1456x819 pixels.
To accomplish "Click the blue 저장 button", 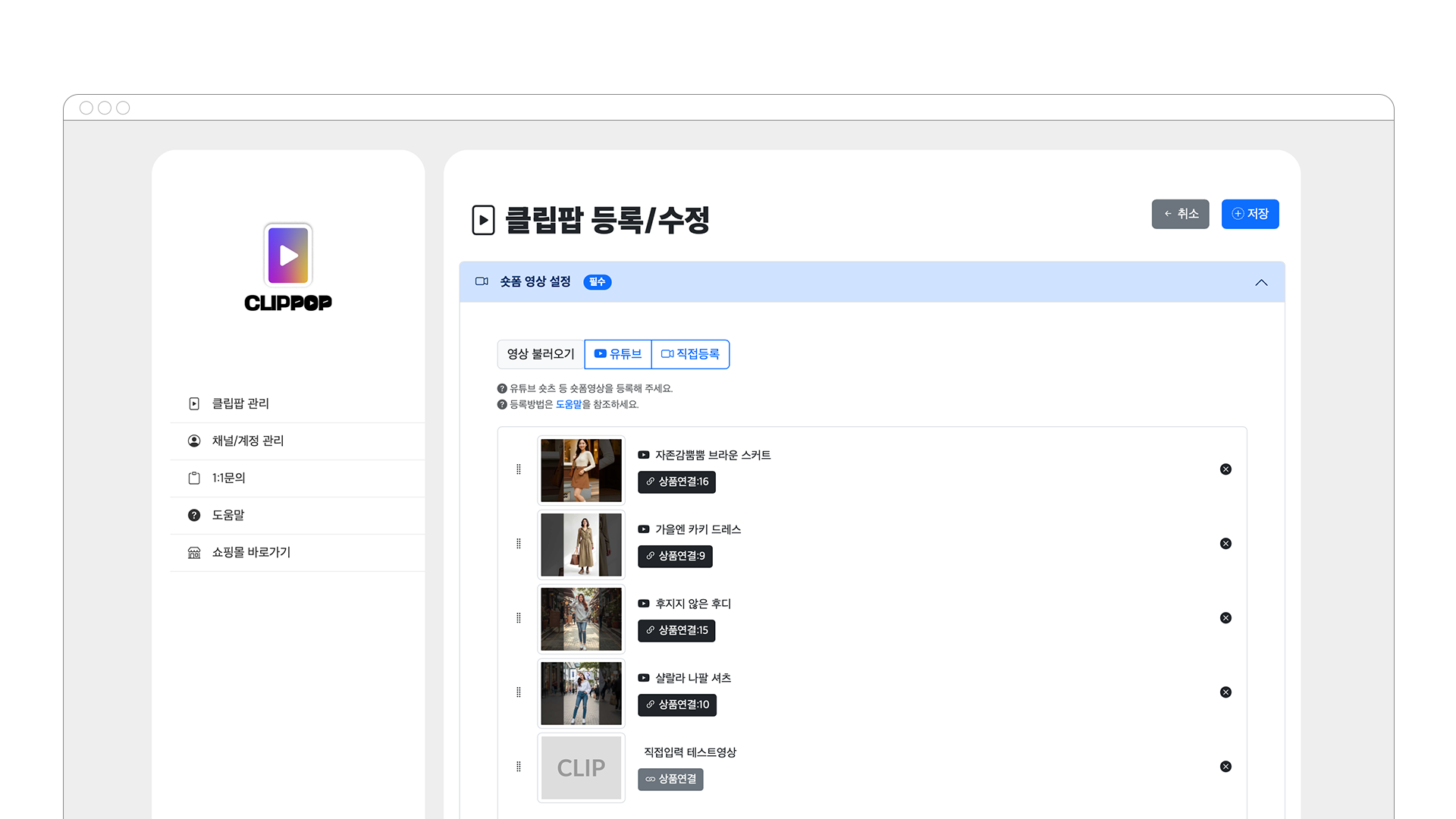I will [x=1250, y=214].
